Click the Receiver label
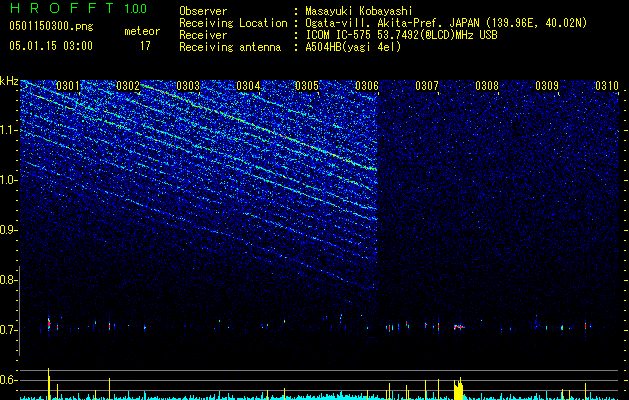 tap(203, 35)
